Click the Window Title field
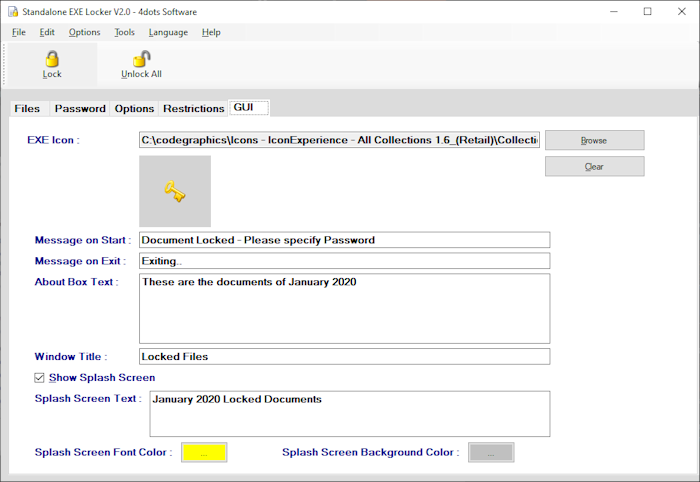This screenshot has width=700, height=482. (x=344, y=356)
